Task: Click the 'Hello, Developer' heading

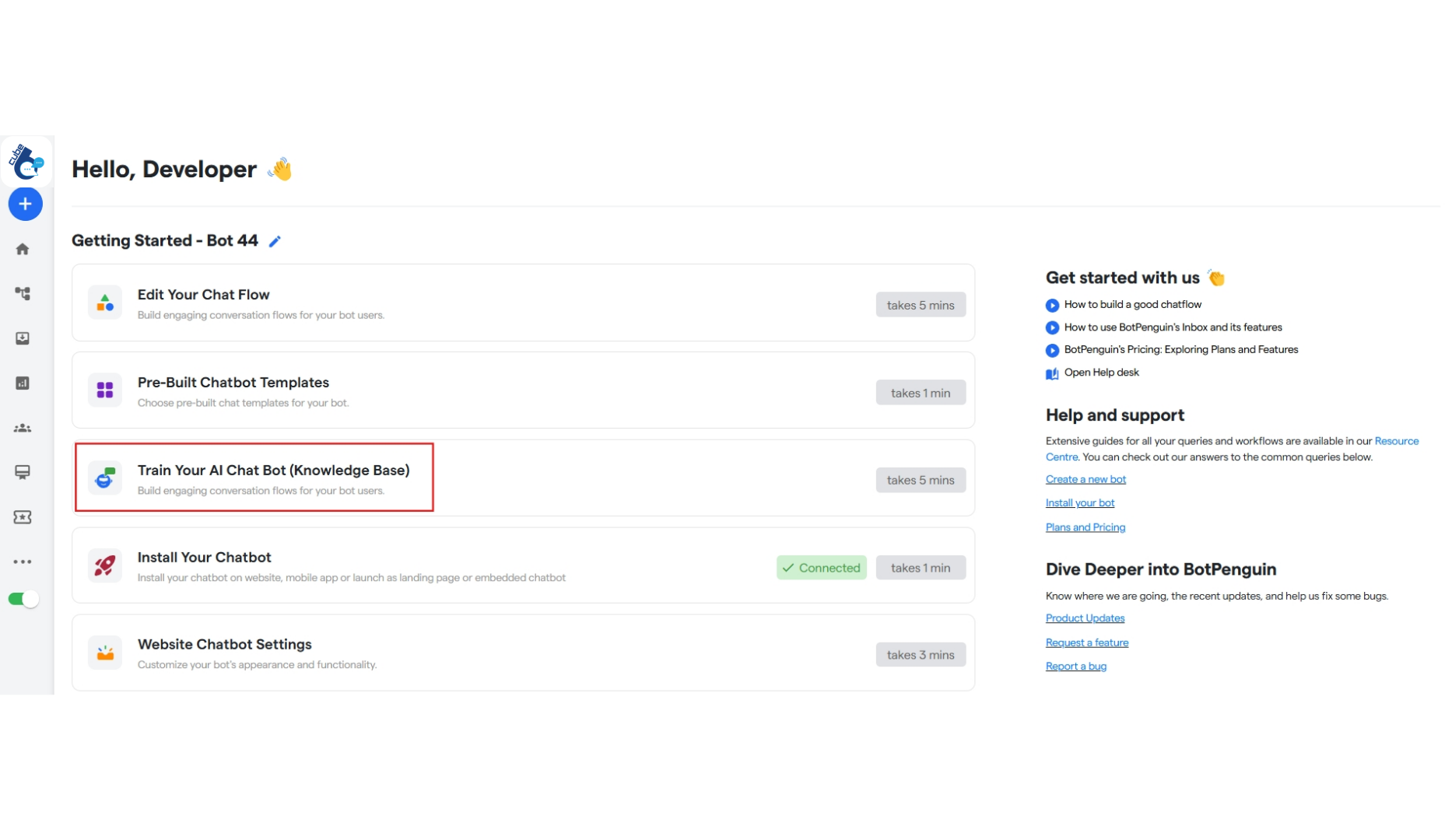Action: coord(164,169)
